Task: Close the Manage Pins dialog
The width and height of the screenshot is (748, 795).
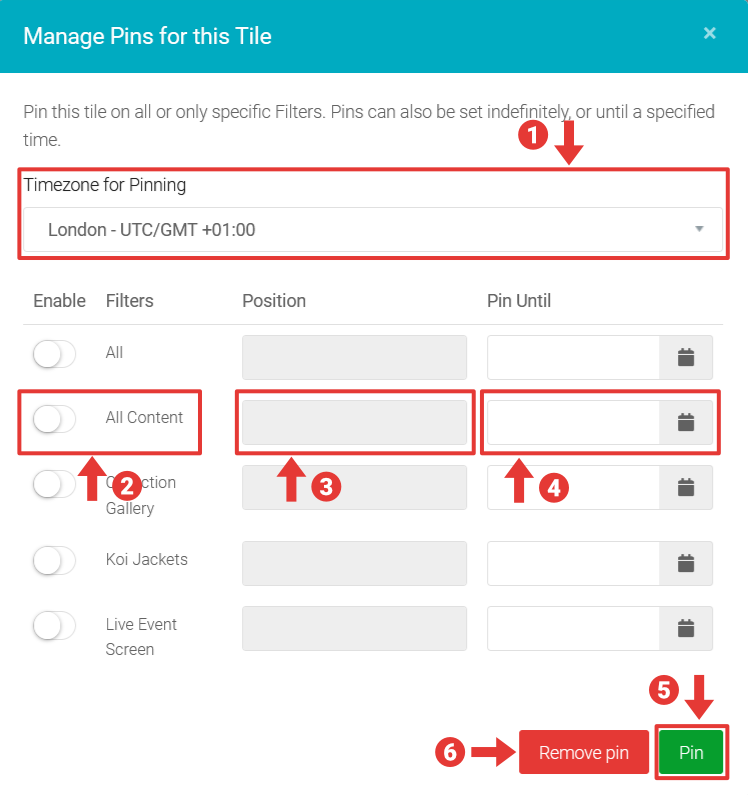Action: point(709,33)
